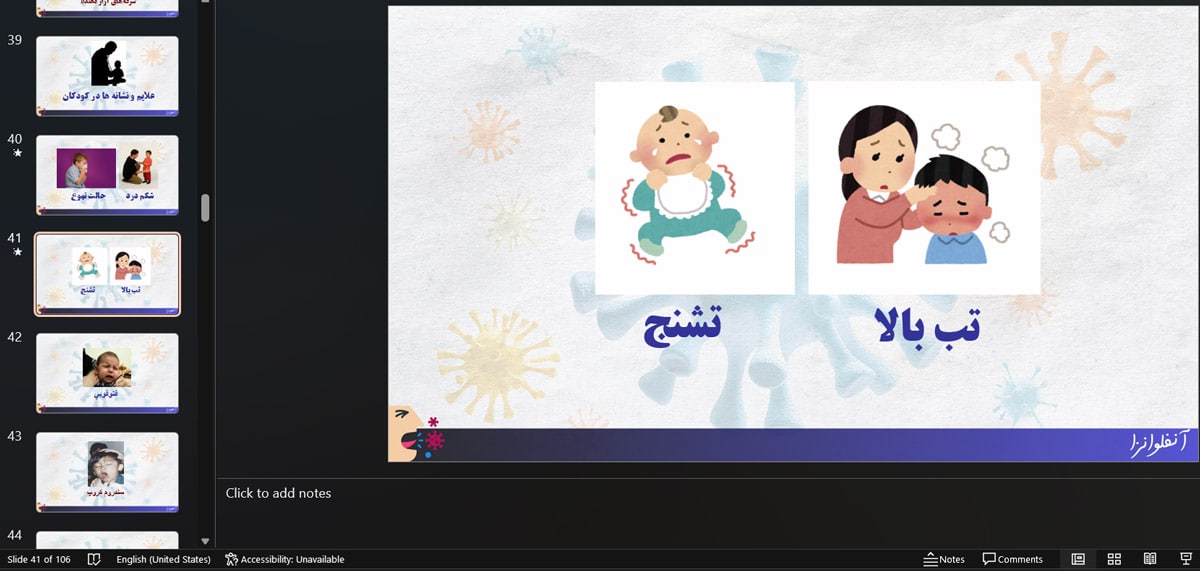The width and height of the screenshot is (1200, 571).
Task: Select slide 40 thumbnail
Action: (x=107, y=175)
